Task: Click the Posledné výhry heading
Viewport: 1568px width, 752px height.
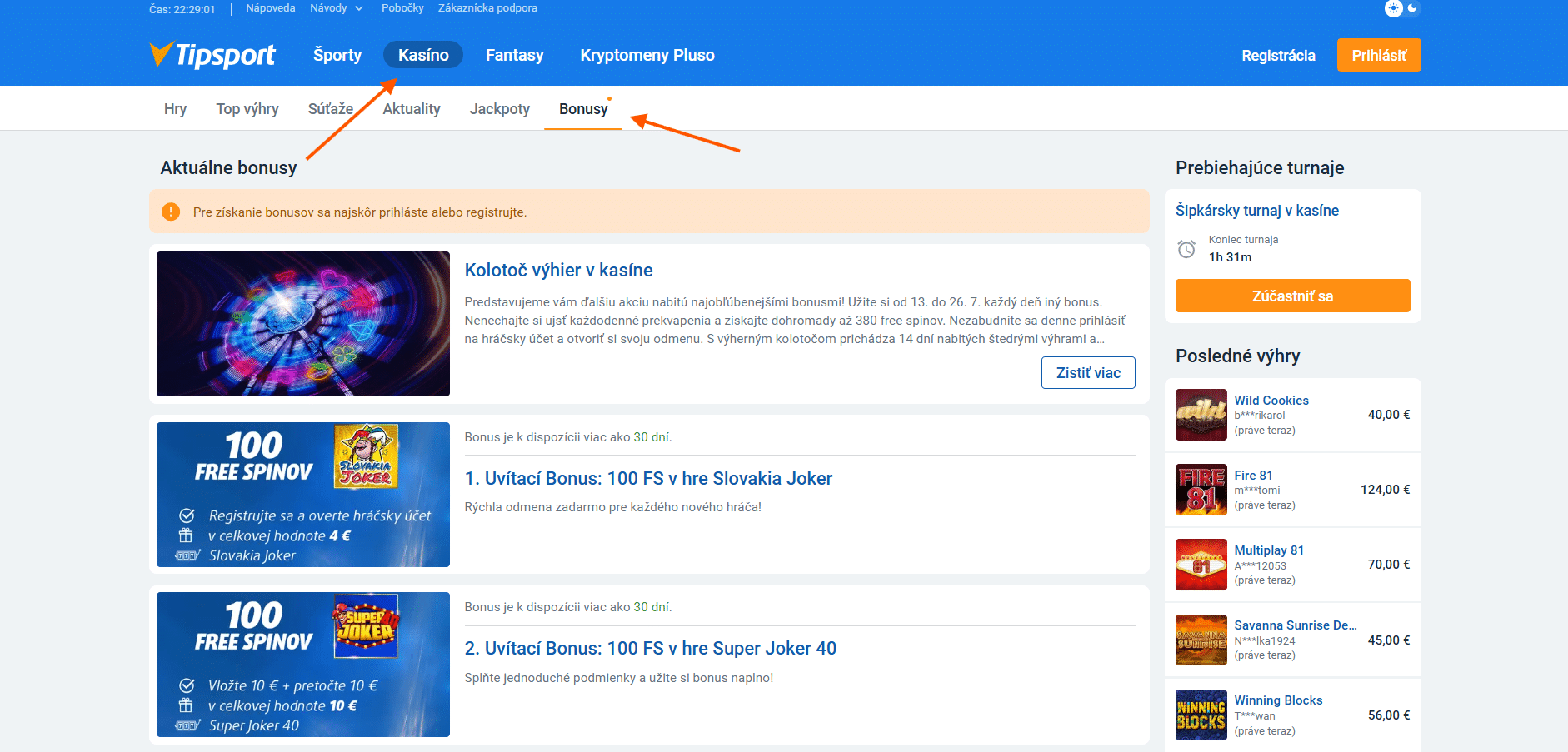Action: (x=1237, y=356)
